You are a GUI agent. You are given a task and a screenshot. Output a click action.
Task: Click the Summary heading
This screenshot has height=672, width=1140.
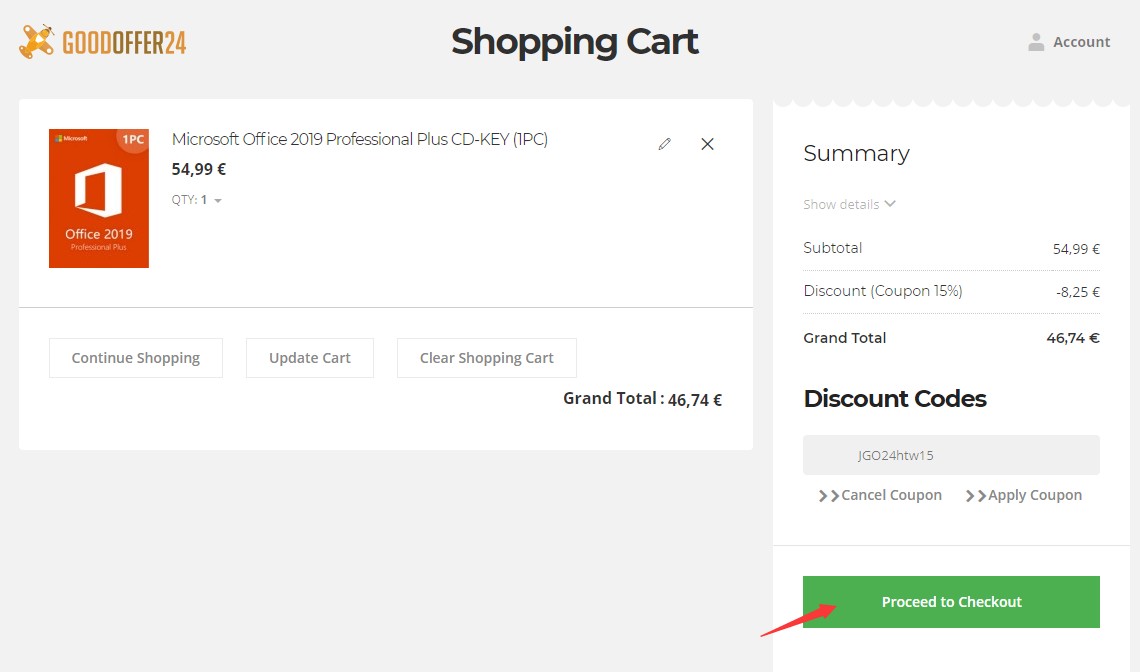[856, 153]
